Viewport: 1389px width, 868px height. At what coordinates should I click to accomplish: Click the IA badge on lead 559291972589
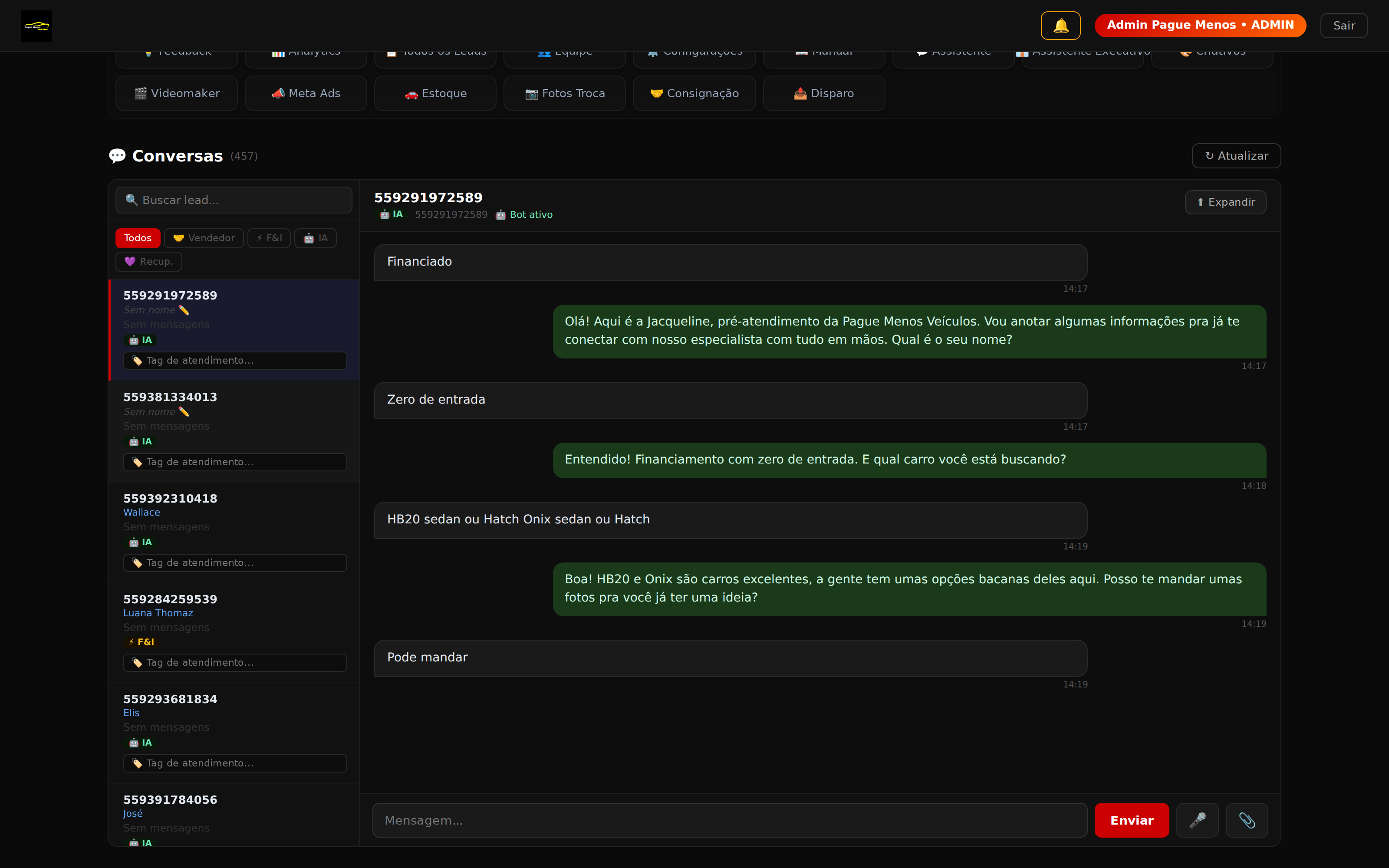[x=140, y=340]
